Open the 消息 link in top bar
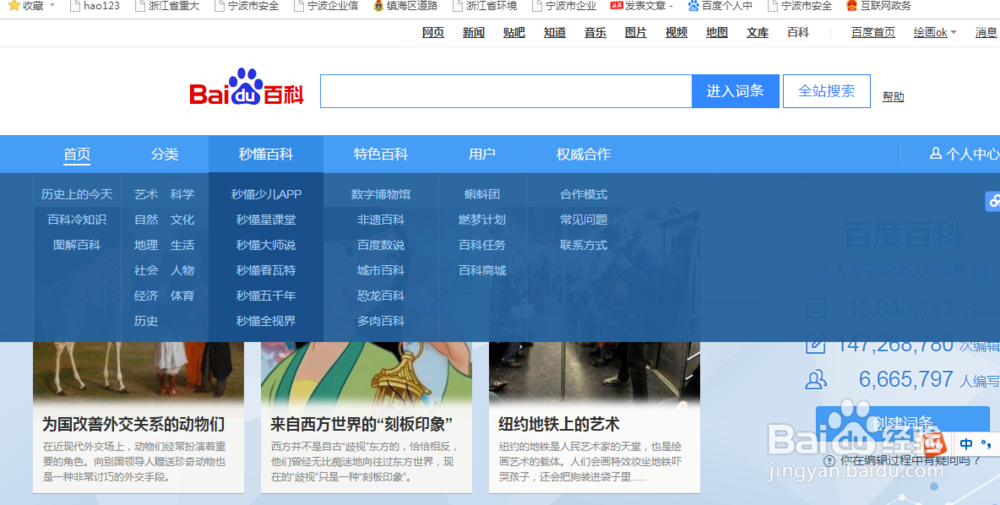 tap(987, 33)
